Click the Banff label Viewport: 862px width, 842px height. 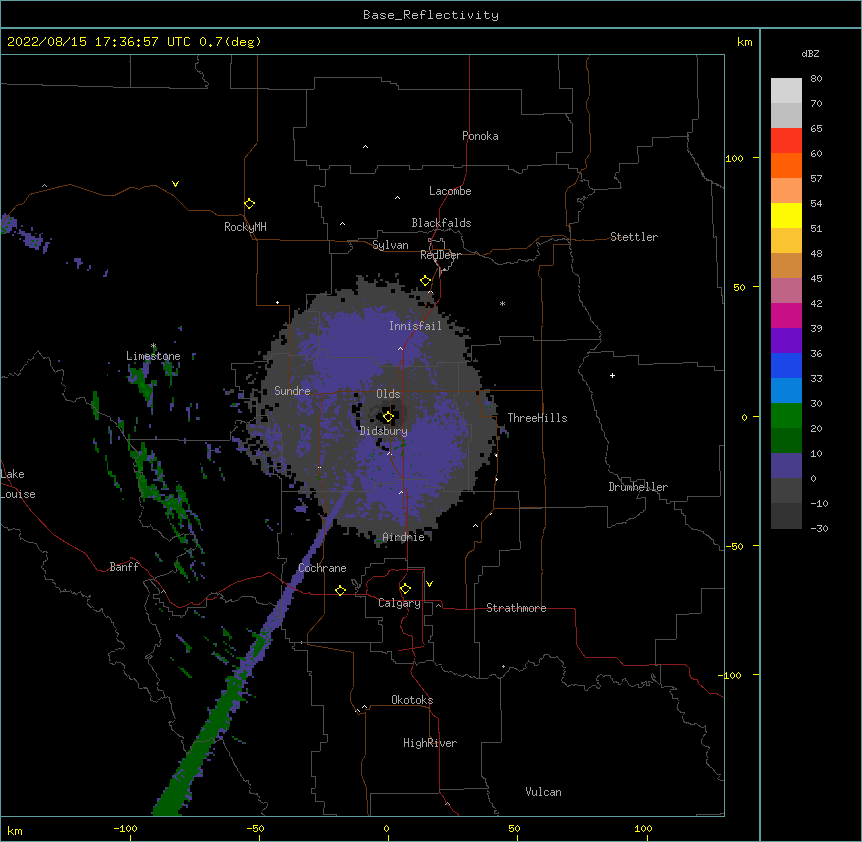[x=124, y=567]
